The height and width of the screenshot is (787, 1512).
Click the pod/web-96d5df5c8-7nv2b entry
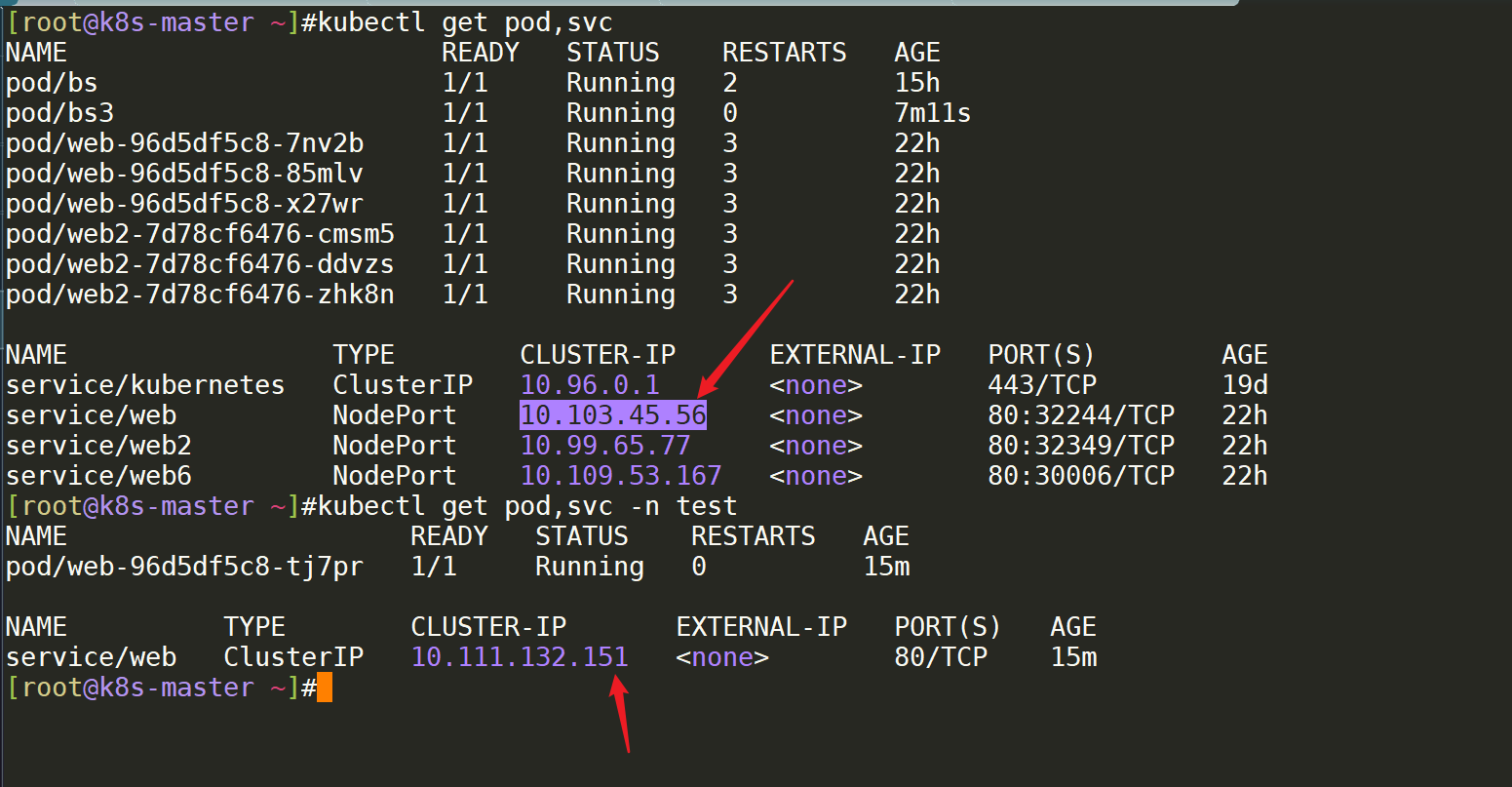point(184,143)
